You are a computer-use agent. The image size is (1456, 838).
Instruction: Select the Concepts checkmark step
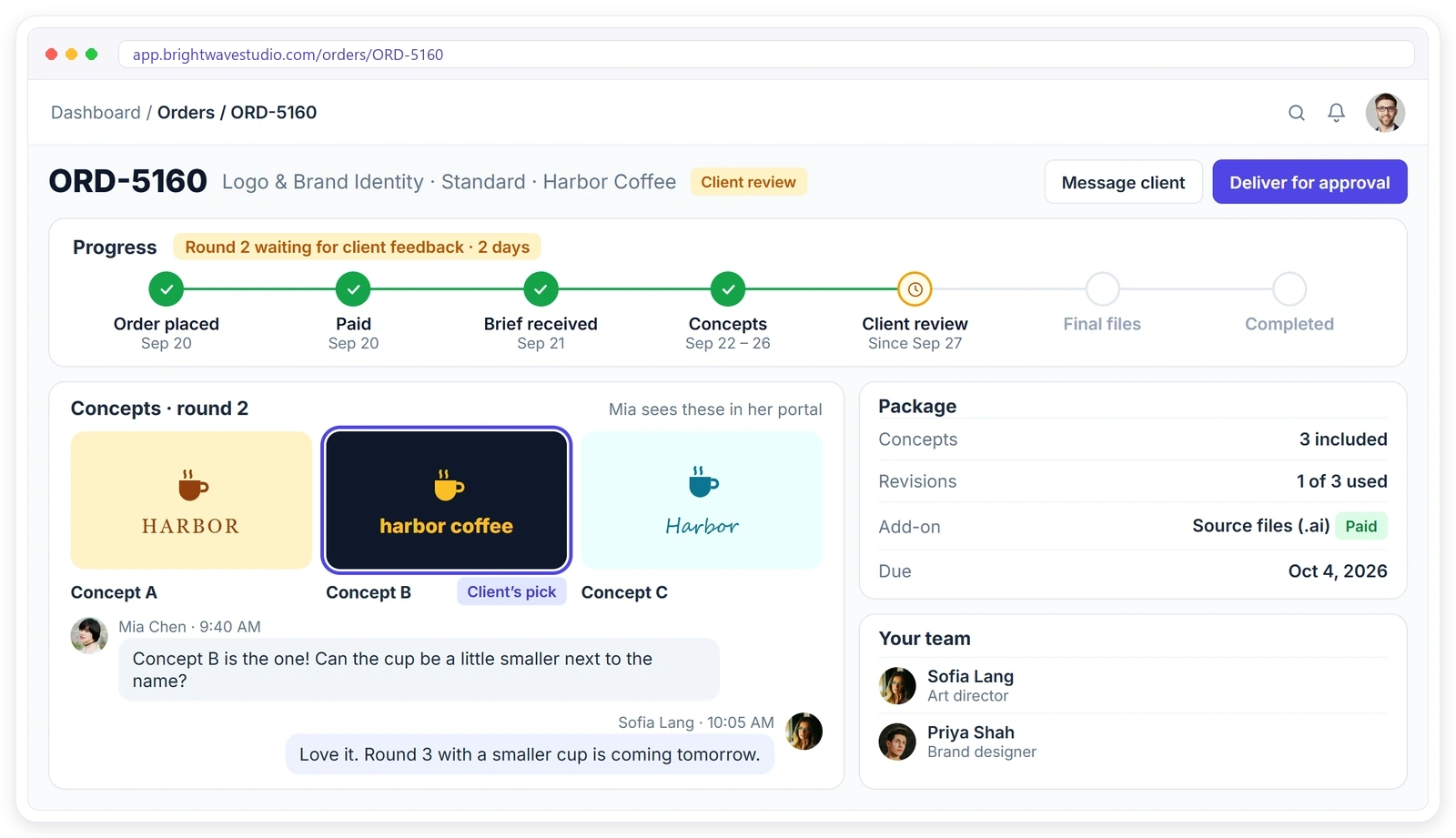point(728,289)
